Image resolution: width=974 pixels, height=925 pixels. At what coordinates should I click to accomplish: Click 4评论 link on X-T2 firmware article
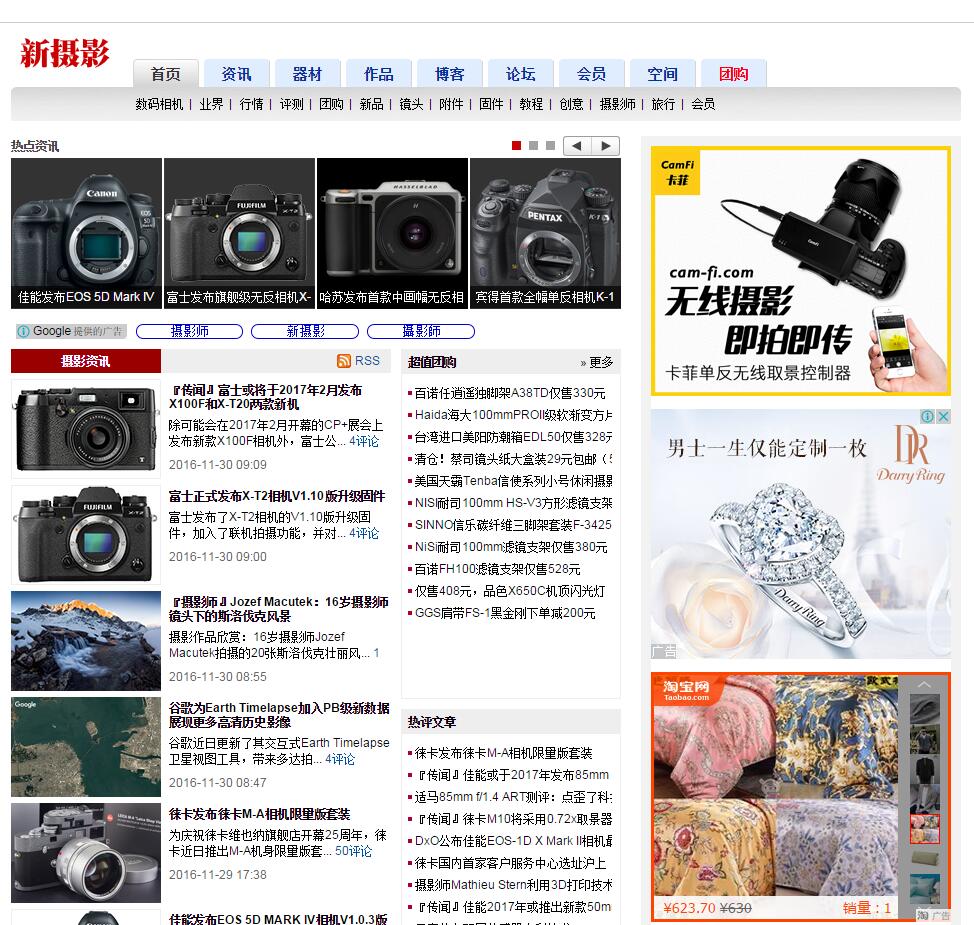[364, 533]
